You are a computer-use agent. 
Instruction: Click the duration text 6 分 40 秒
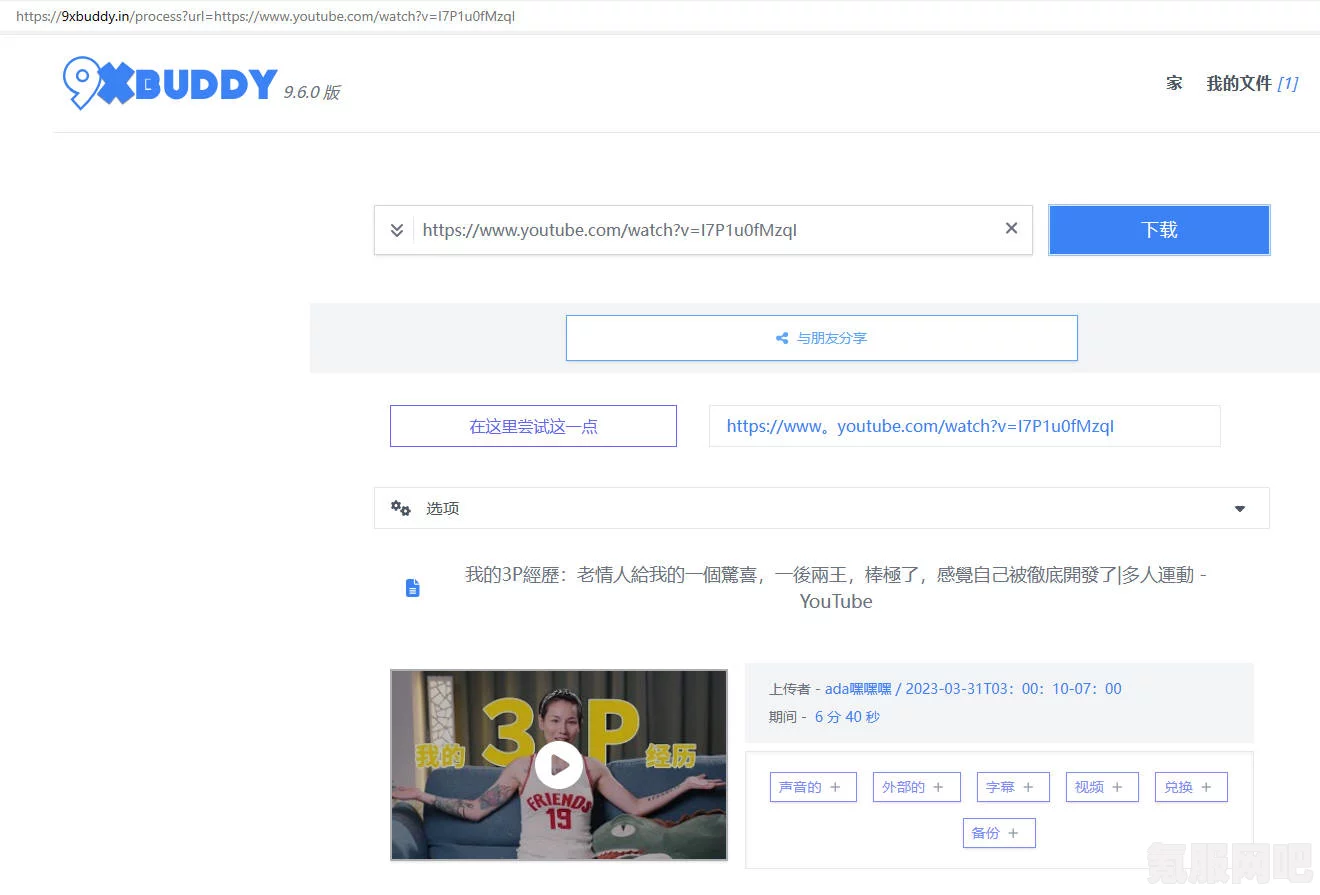click(x=847, y=717)
